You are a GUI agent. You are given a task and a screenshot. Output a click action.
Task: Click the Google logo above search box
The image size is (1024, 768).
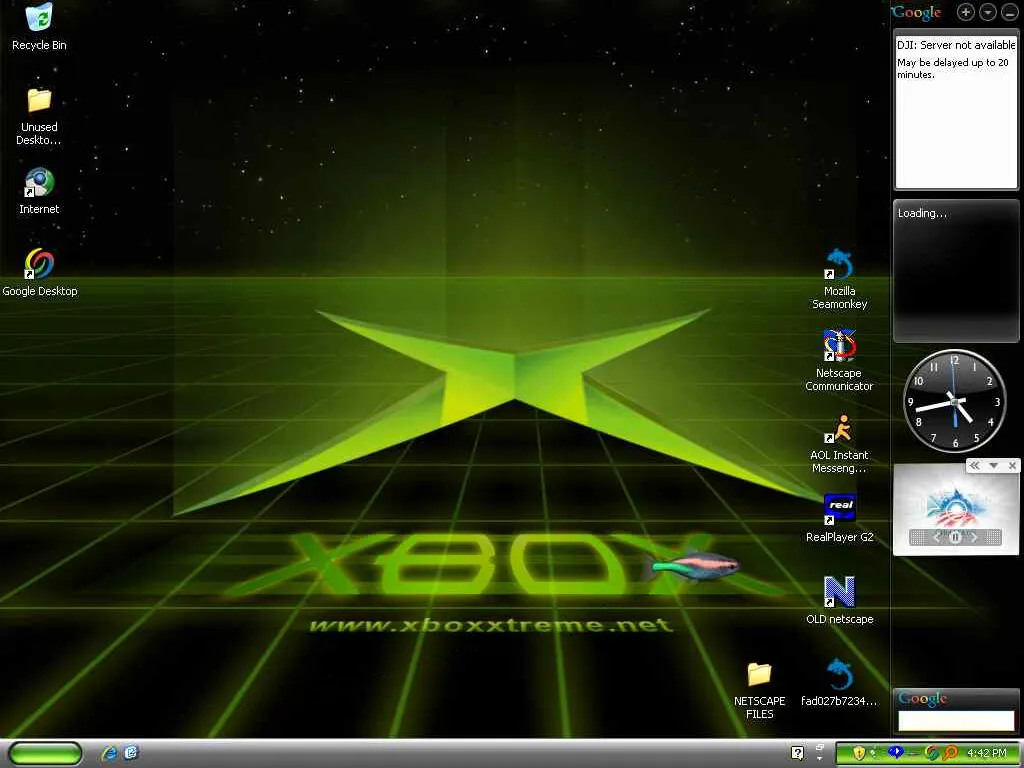click(x=922, y=699)
